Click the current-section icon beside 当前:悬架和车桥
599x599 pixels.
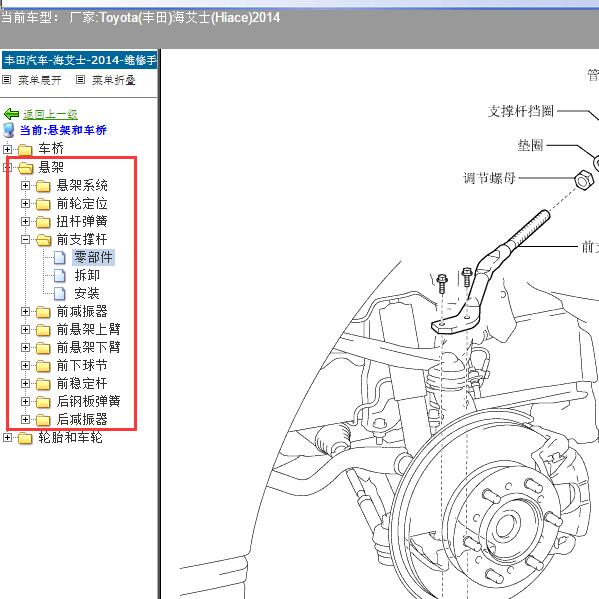tap(9, 130)
